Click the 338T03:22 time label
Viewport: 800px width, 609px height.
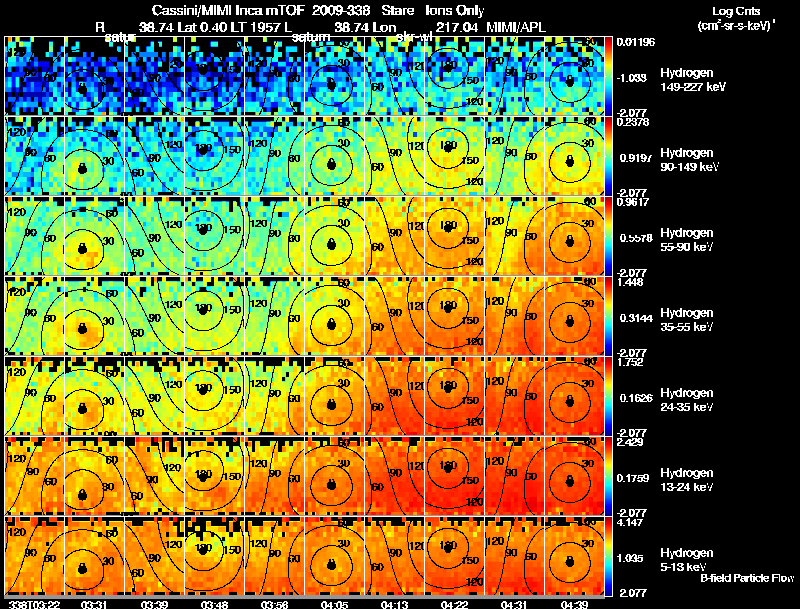[35, 604]
